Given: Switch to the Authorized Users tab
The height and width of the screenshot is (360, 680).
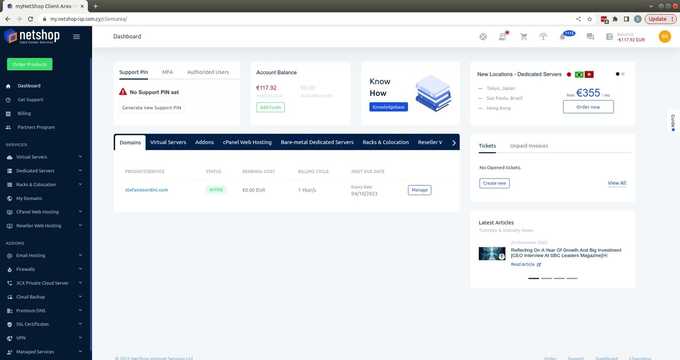Looking at the screenshot, I should 208,72.
